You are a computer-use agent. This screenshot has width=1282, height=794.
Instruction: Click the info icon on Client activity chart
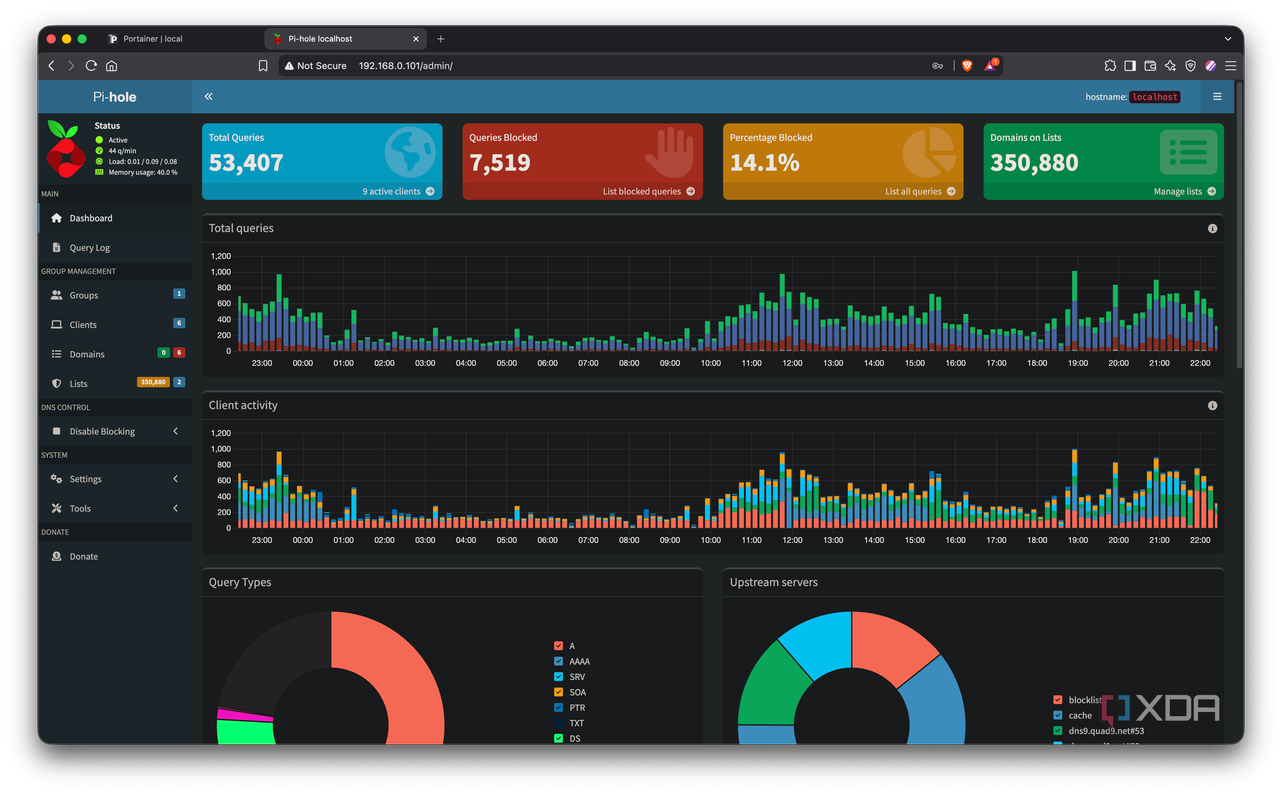click(1212, 406)
